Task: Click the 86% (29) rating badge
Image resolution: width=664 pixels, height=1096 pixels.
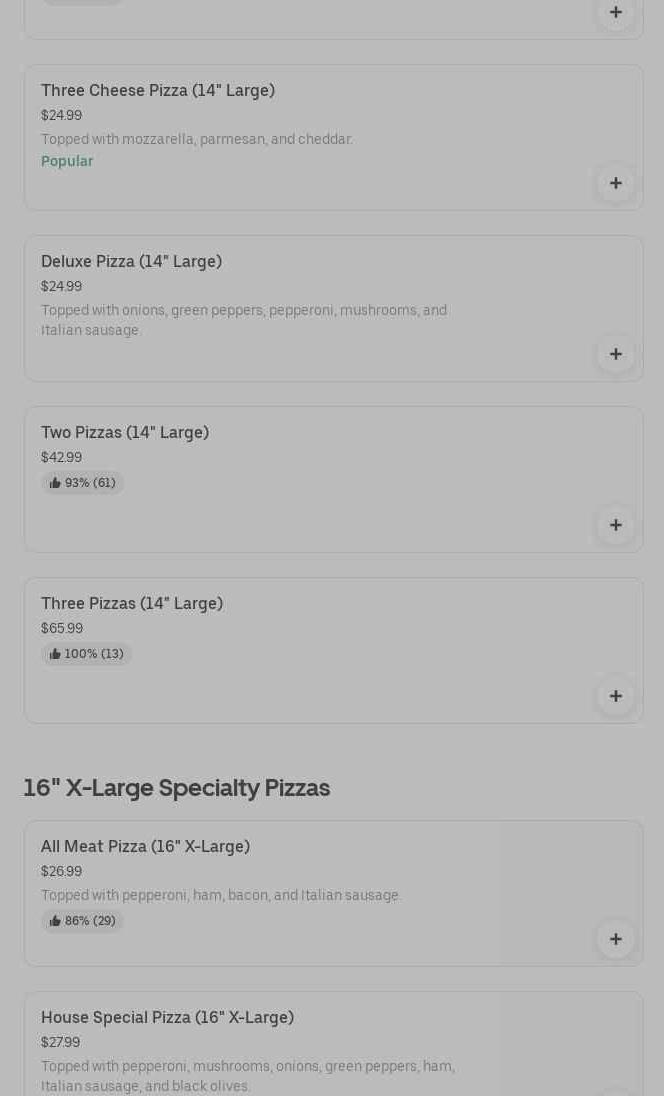Action: (83, 921)
